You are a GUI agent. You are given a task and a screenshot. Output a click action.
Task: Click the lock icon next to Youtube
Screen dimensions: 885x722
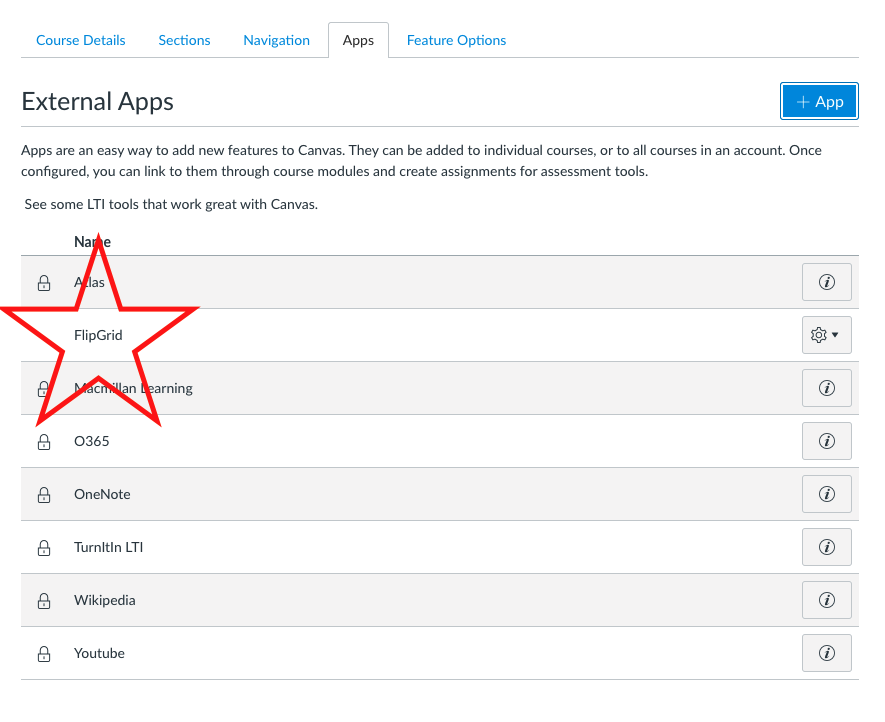[44, 654]
